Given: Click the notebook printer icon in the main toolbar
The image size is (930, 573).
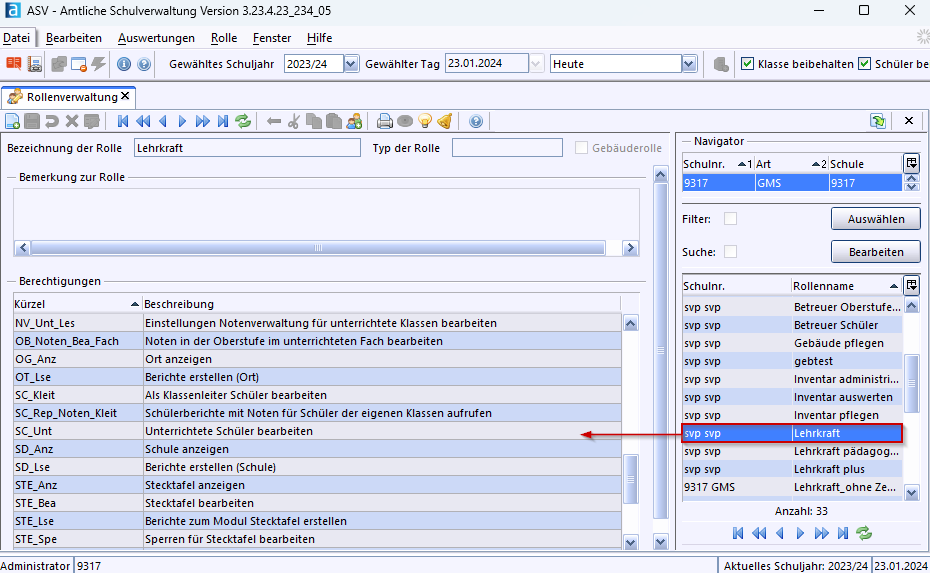Looking at the screenshot, I should (35, 63).
